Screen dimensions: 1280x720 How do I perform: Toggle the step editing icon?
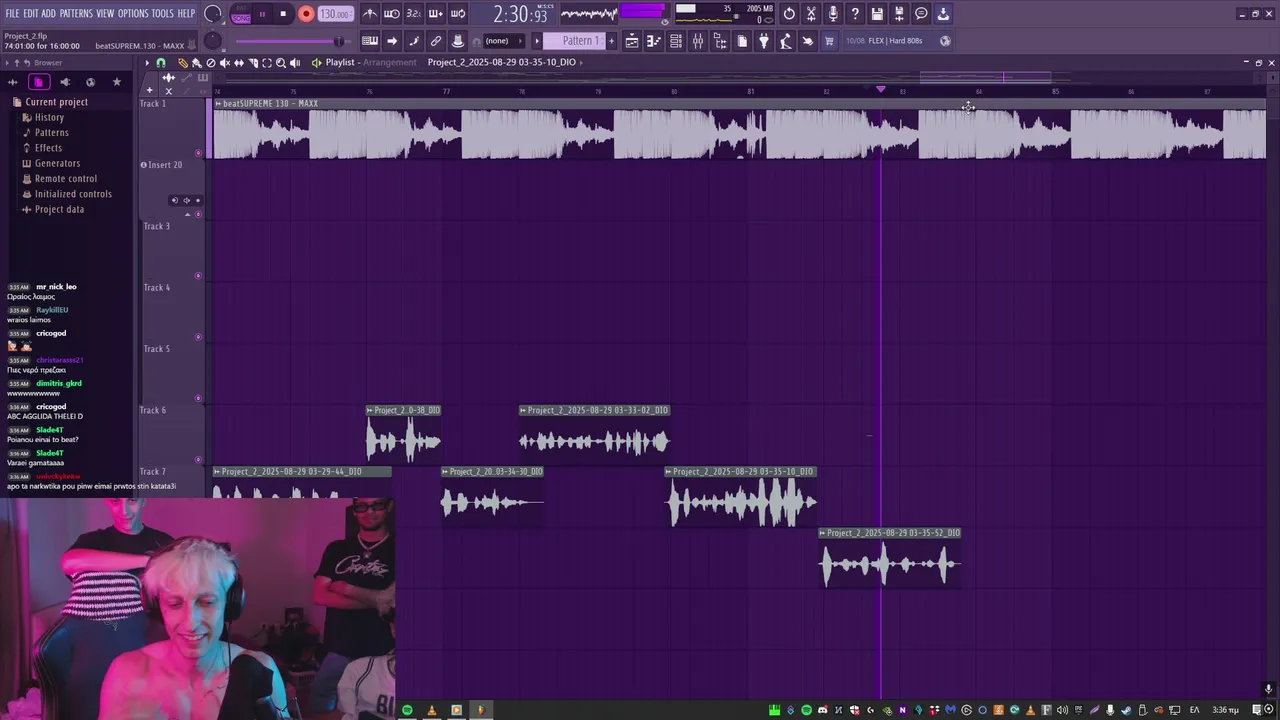click(x=414, y=41)
